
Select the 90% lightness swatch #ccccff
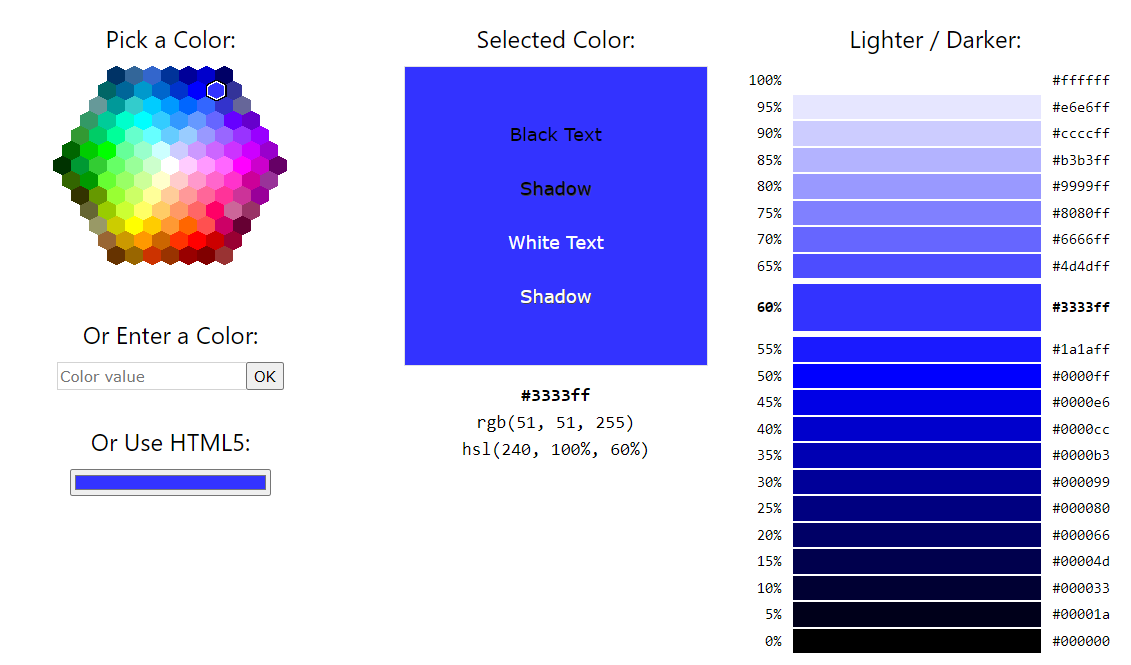coord(916,133)
